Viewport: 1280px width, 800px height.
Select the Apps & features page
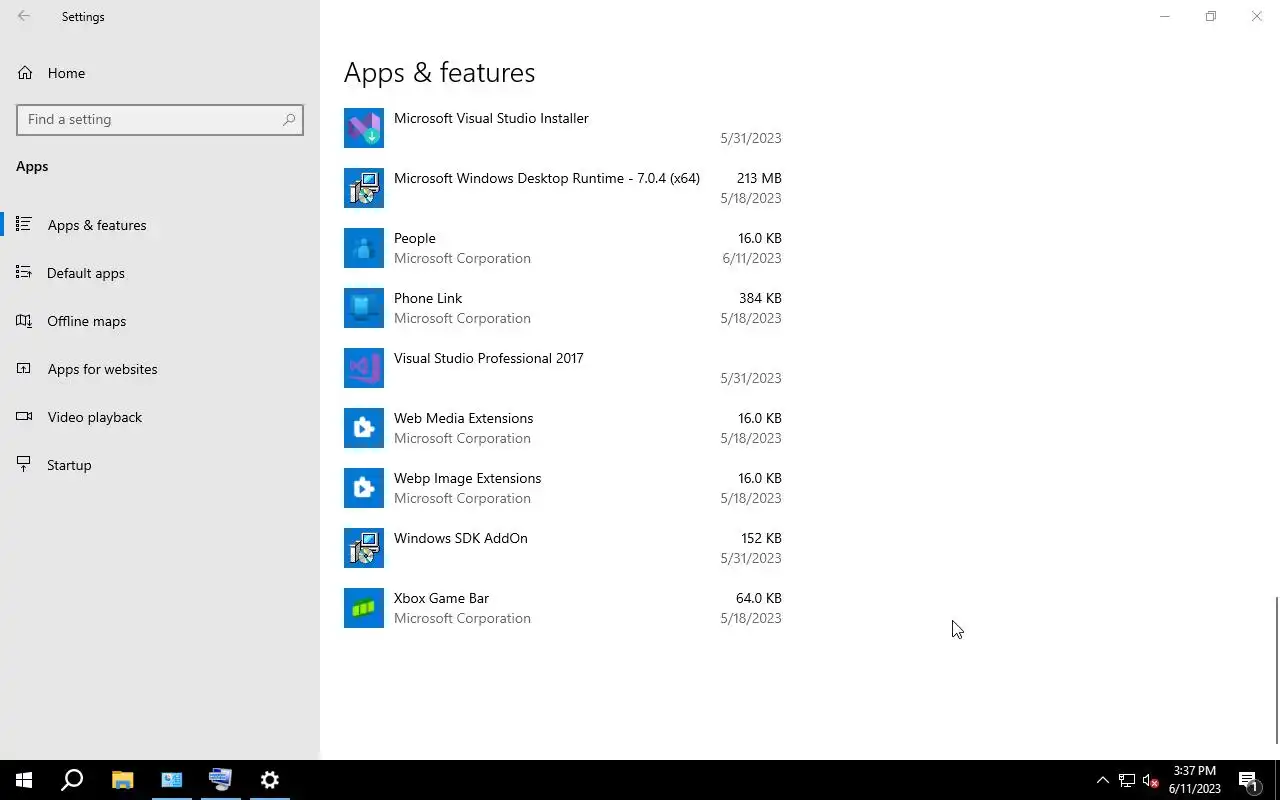pyautogui.click(x=160, y=225)
